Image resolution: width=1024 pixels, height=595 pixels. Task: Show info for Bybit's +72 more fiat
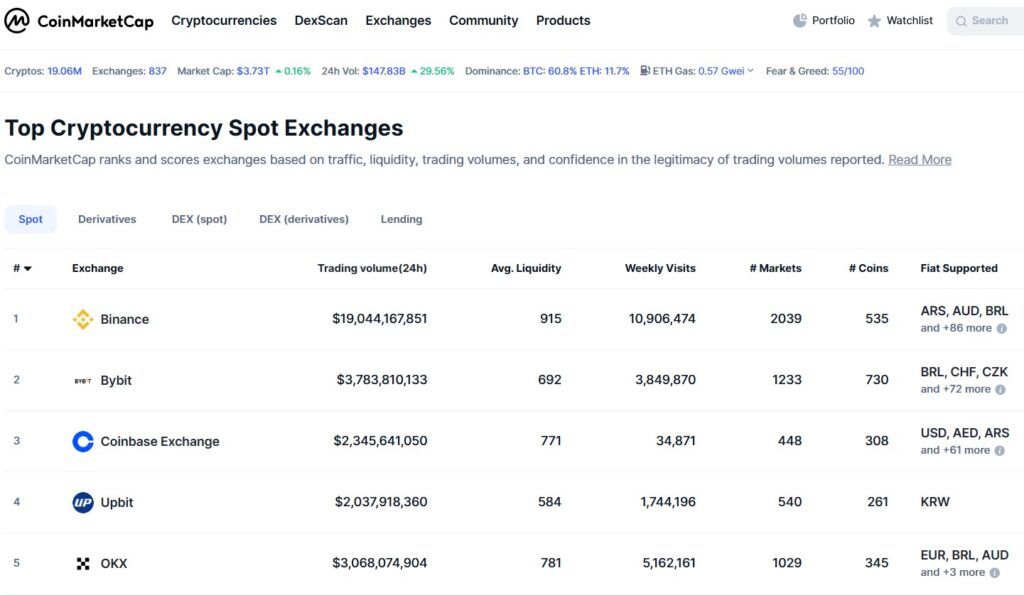point(1001,389)
